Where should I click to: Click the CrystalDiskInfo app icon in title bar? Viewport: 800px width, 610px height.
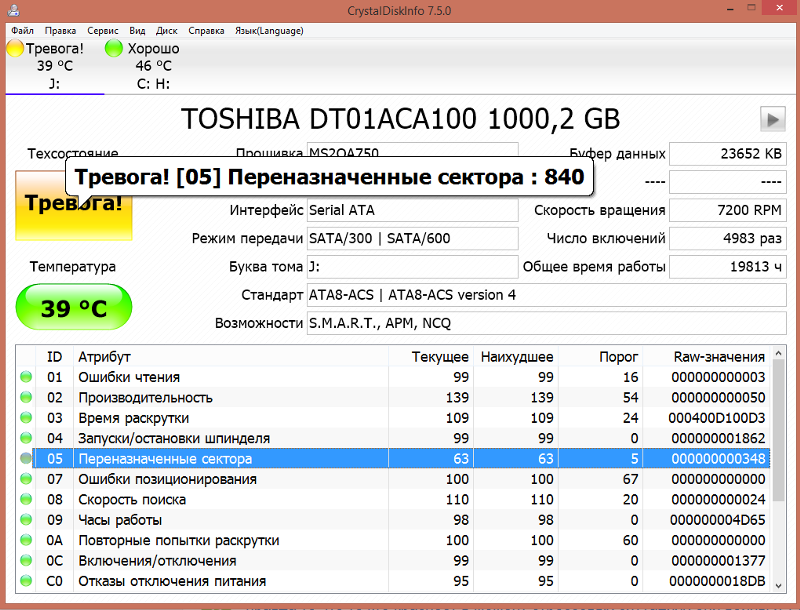click(14, 10)
